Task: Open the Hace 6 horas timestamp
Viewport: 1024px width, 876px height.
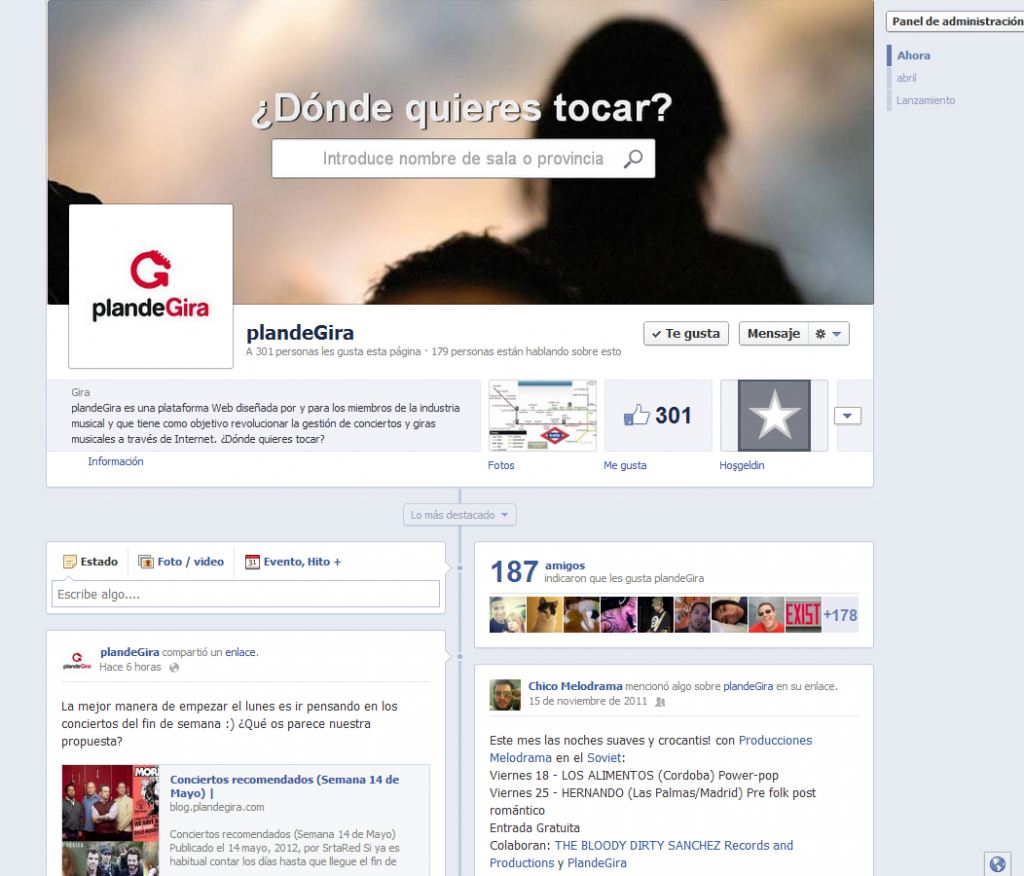Action: coord(130,667)
